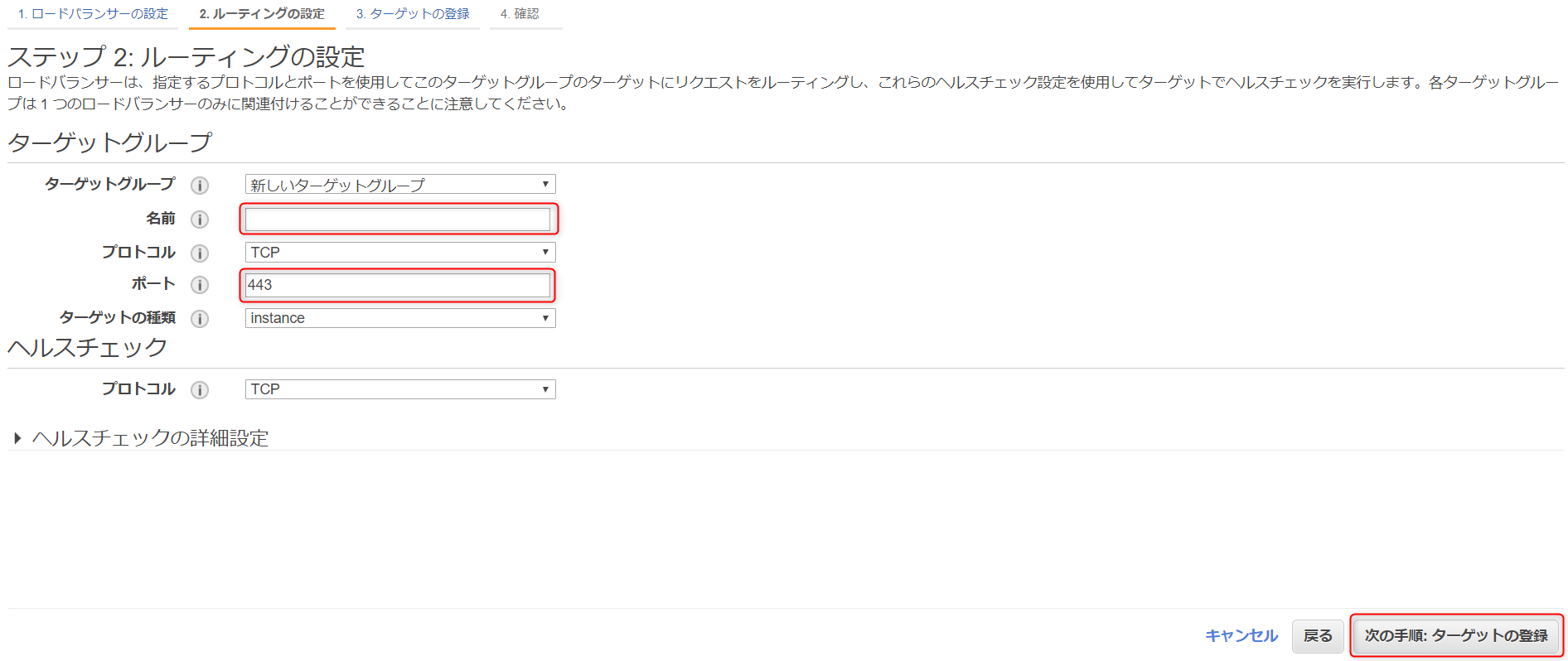The height and width of the screenshot is (661, 1568).
Task: Open the 4. 確認 tab
Action: [520, 14]
